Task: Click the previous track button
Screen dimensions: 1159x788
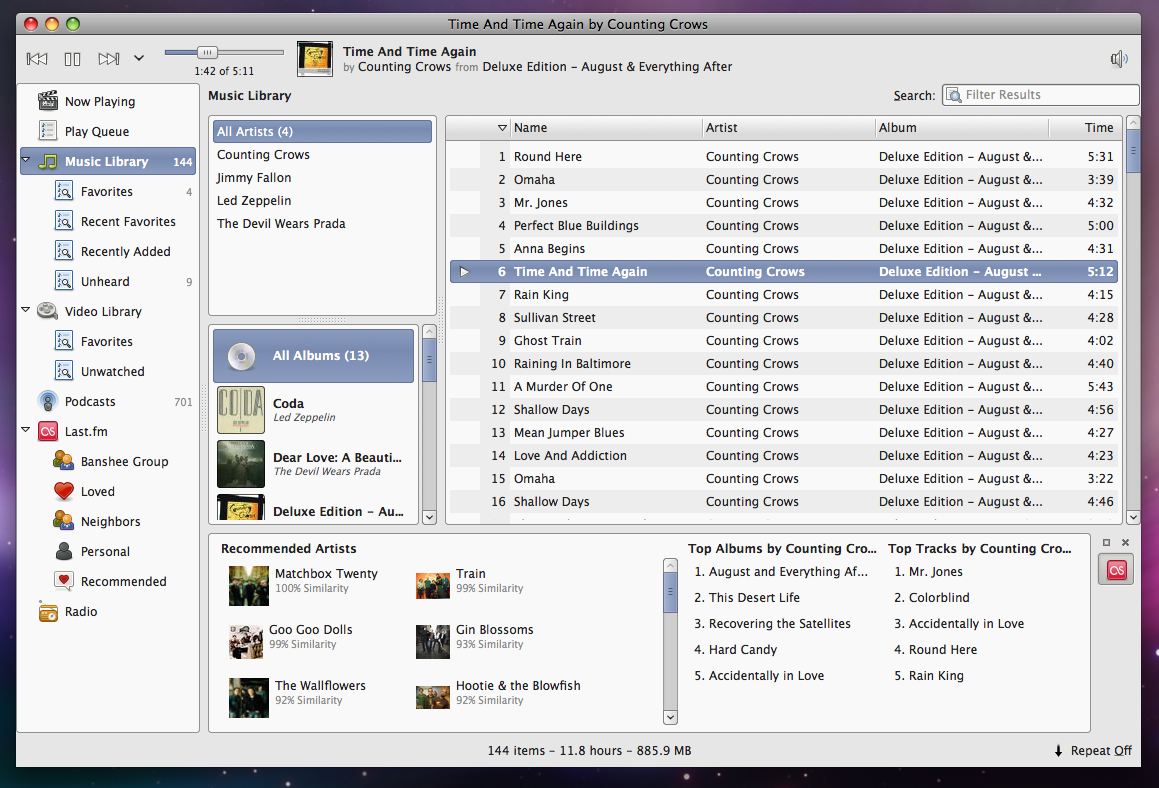Action: (37, 58)
